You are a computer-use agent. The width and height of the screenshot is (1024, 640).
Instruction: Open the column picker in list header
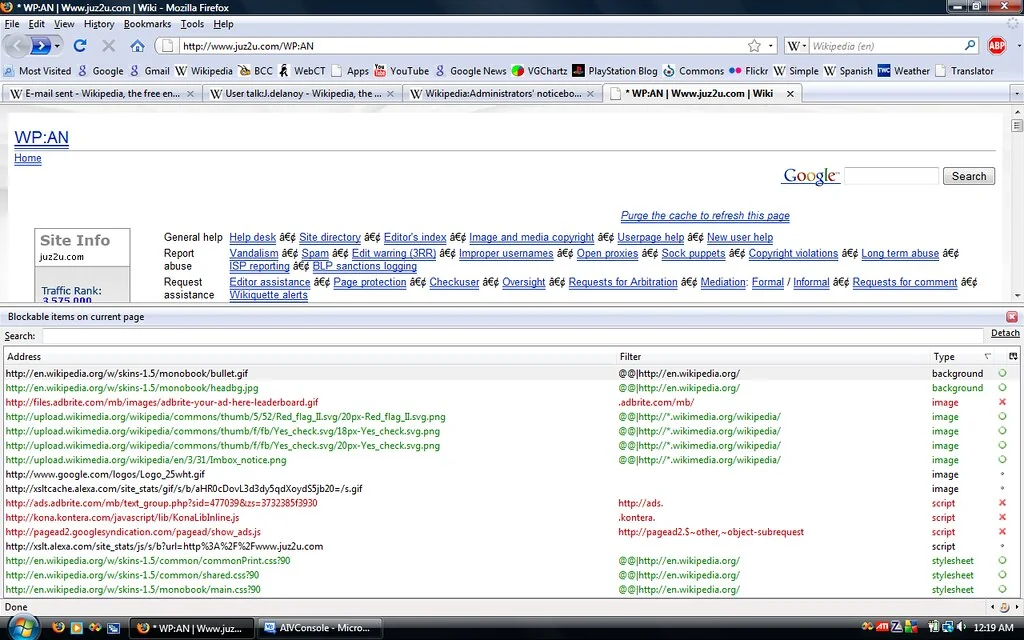[1013, 357]
